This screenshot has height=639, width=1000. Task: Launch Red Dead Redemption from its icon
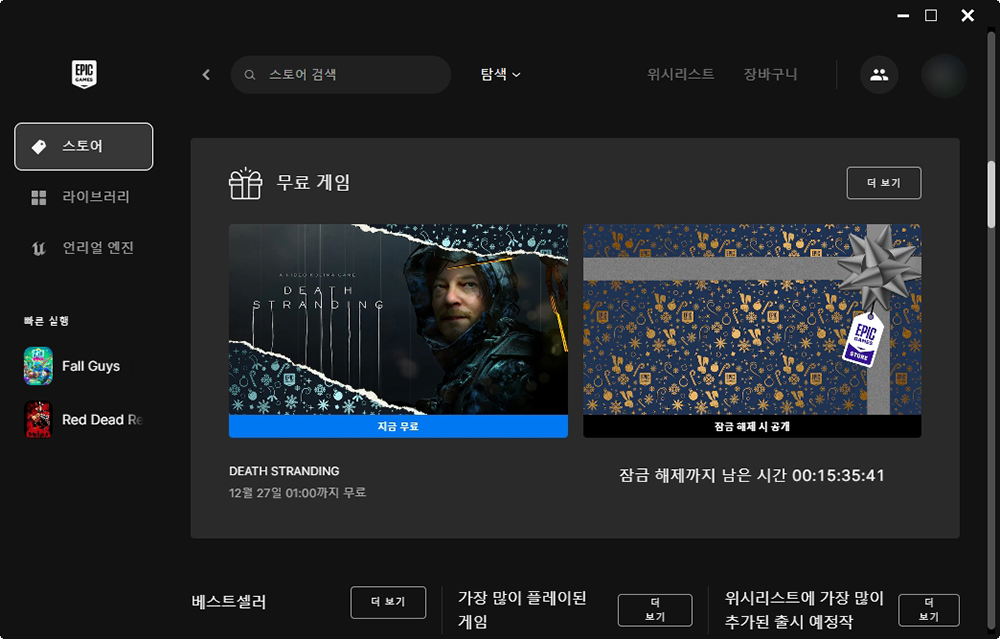click(x=38, y=420)
